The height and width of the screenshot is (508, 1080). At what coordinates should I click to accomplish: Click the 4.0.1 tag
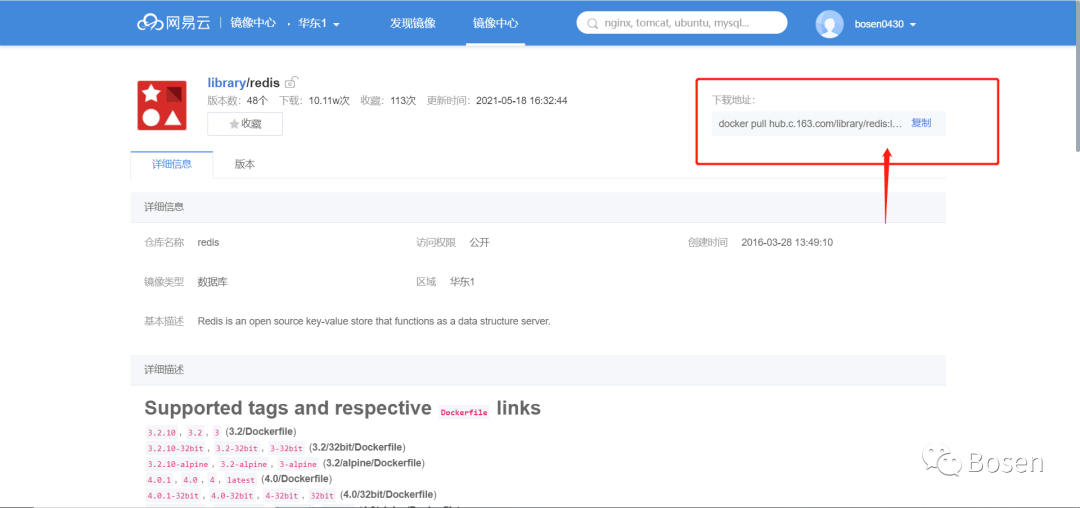(158, 480)
